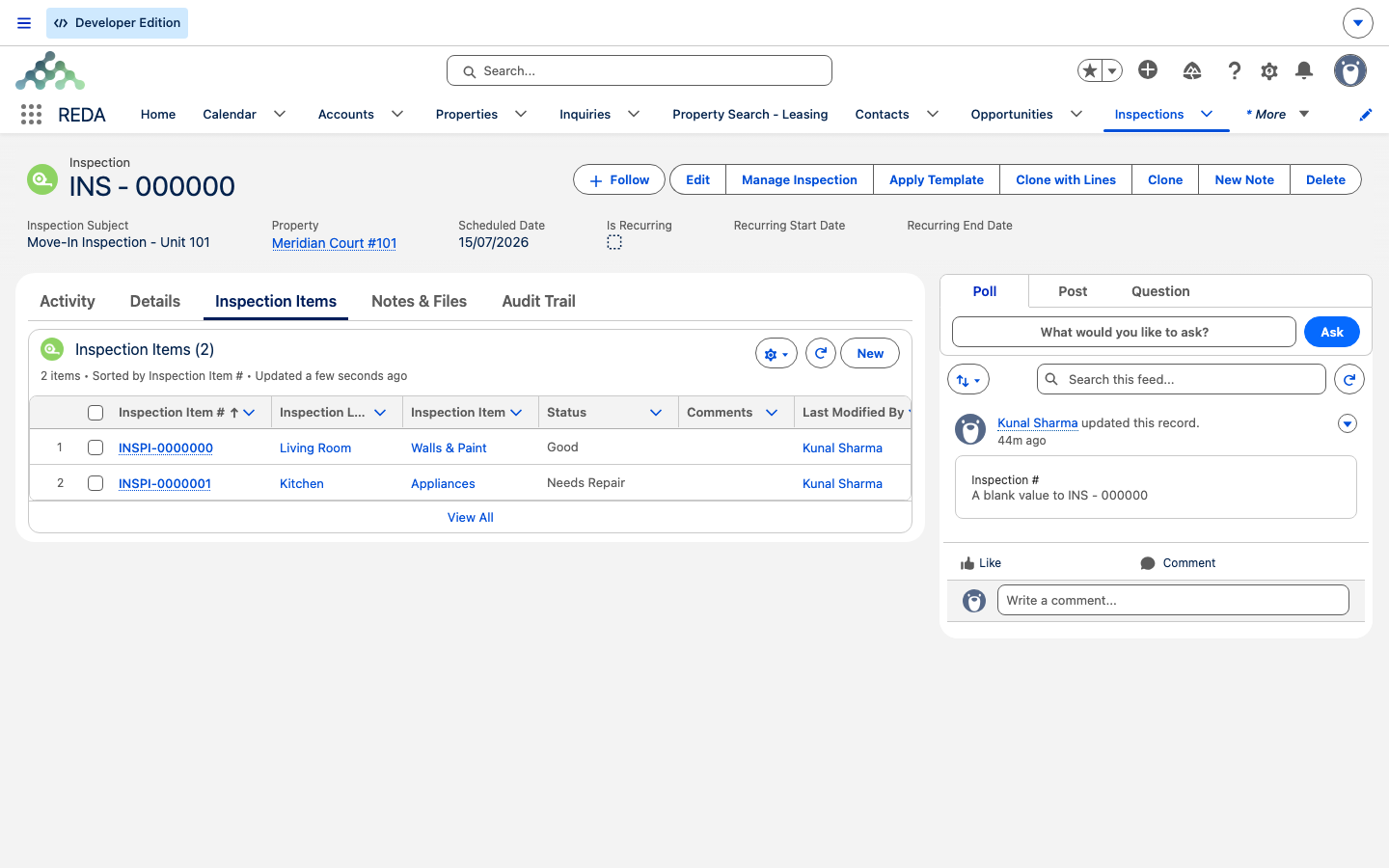
Task: Open the Appliances inspection item link
Action: point(443,483)
